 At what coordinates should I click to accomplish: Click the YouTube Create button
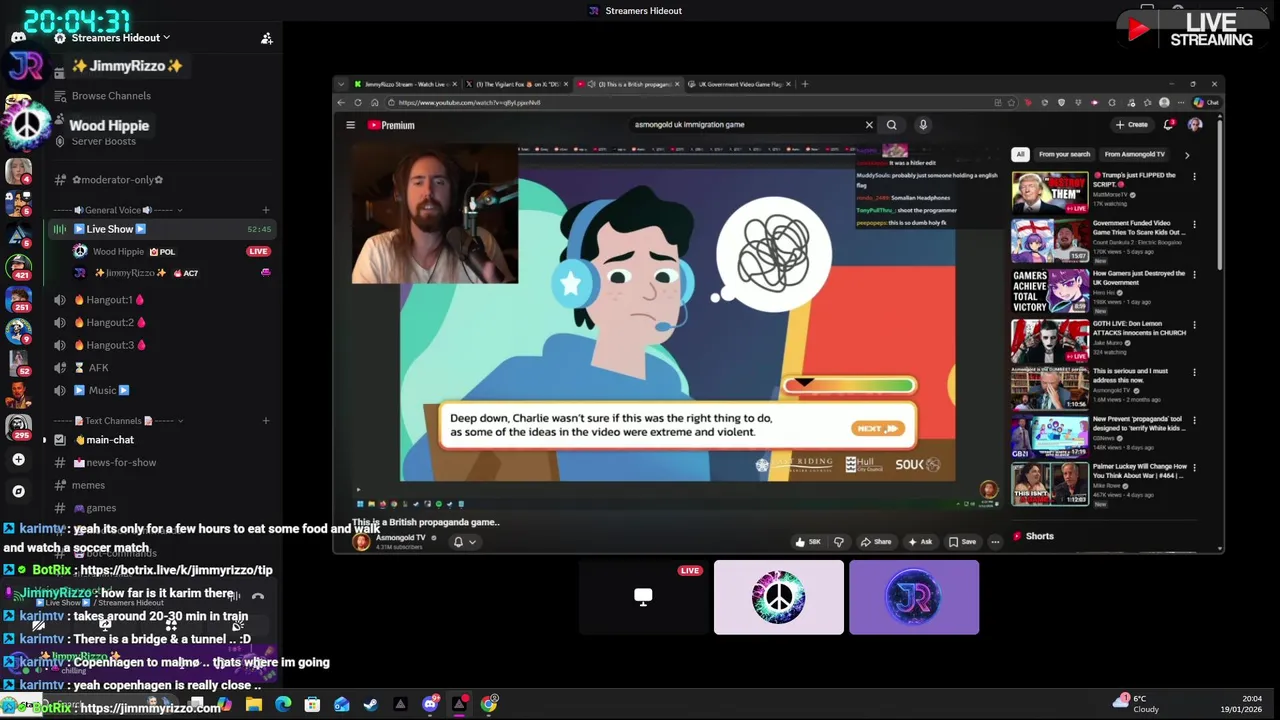tap(1132, 125)
